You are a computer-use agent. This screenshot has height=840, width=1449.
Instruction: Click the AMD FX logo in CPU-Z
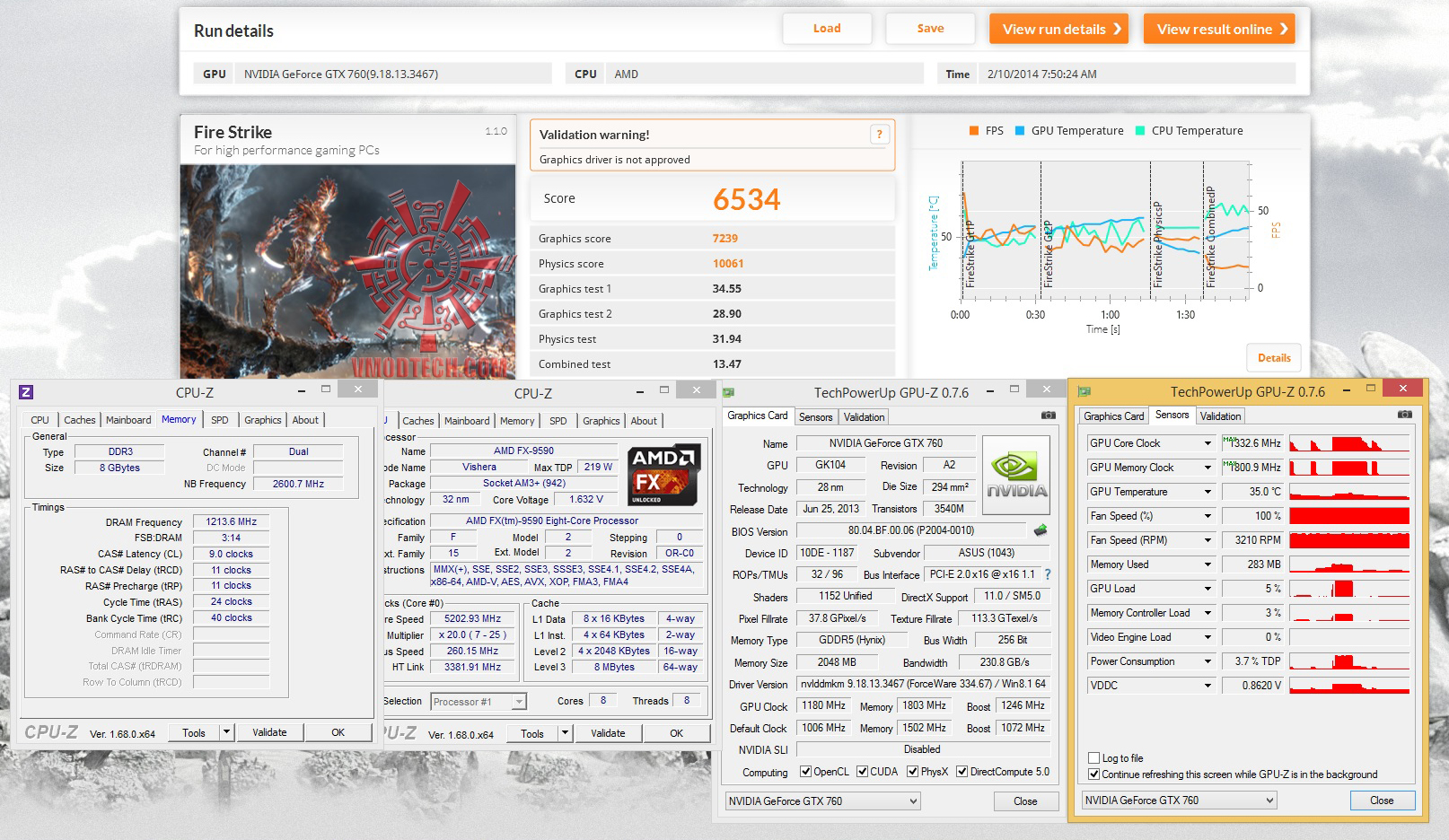point(663,475)
